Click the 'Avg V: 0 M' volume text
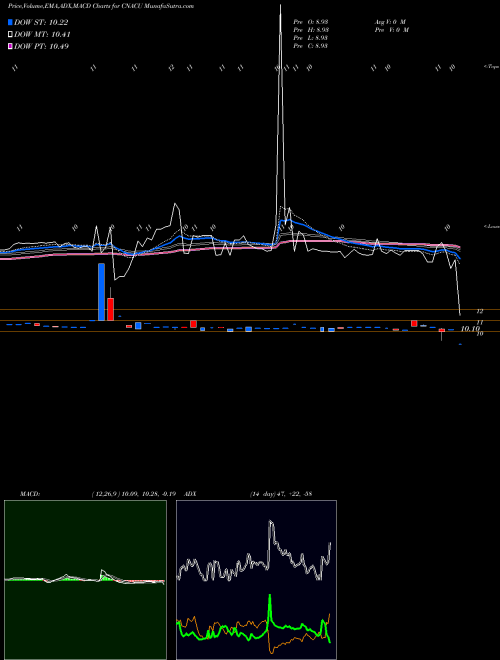Image resolution: width=500 pixels, height=660 pixels. [390, 22]
